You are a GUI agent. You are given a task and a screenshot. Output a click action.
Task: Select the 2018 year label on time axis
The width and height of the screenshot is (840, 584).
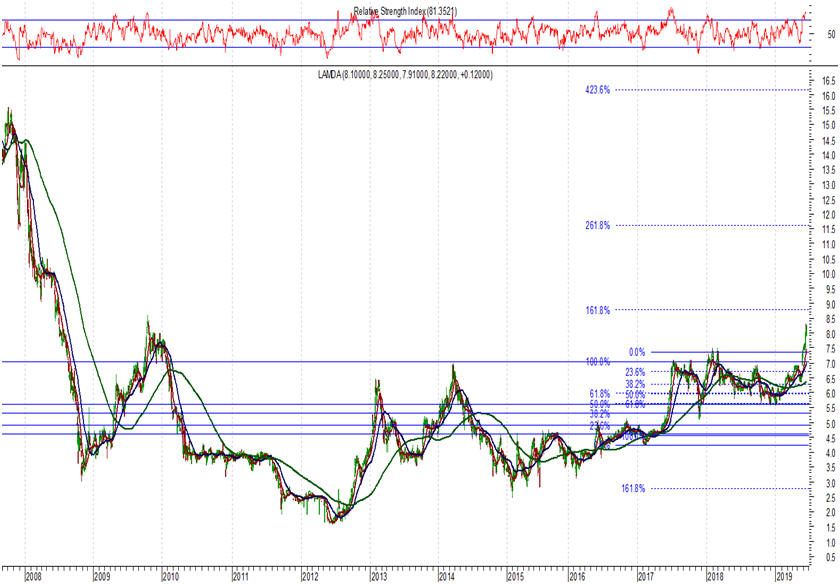coord(715,577)
